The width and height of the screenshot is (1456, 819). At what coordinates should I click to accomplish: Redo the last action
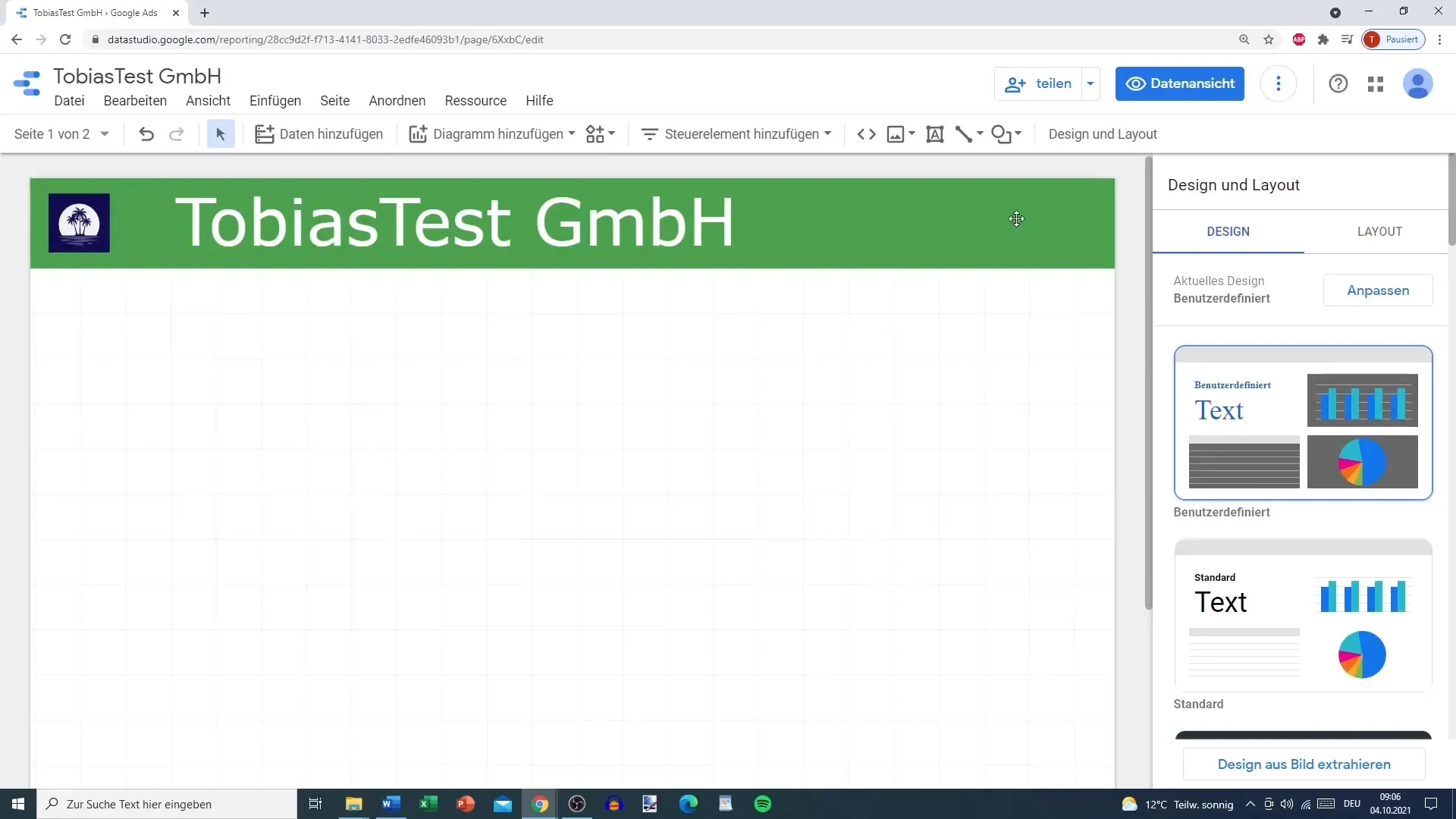(177, 134)
